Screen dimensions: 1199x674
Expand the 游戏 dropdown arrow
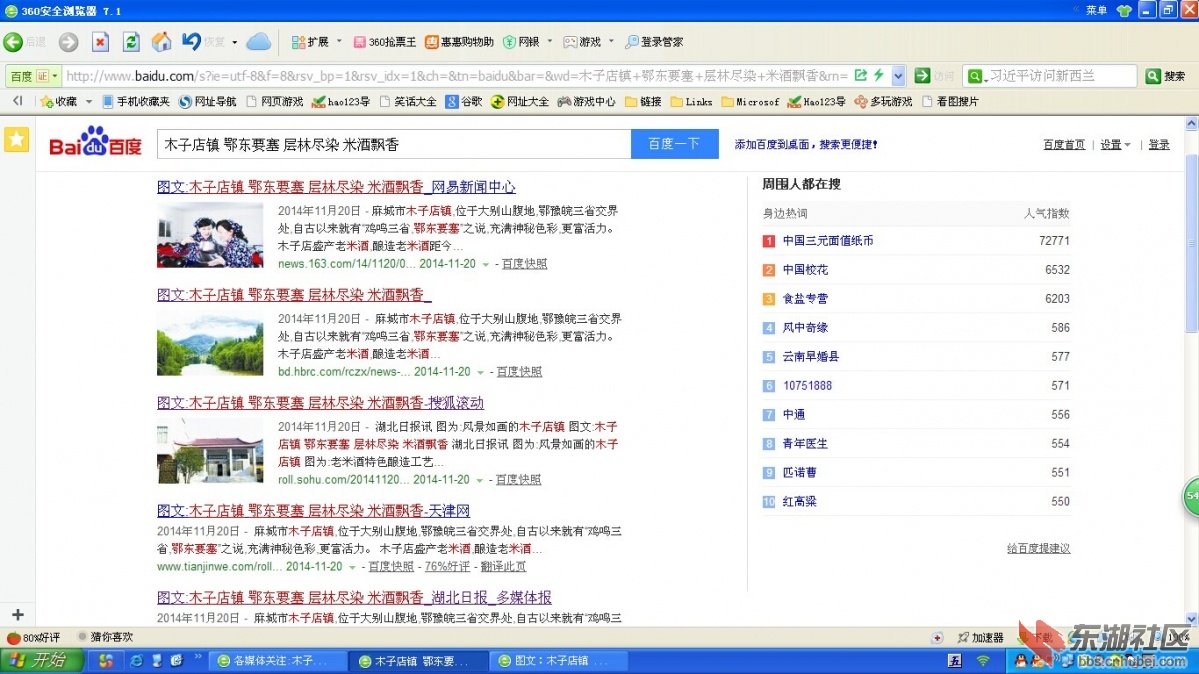coord(611,42)
